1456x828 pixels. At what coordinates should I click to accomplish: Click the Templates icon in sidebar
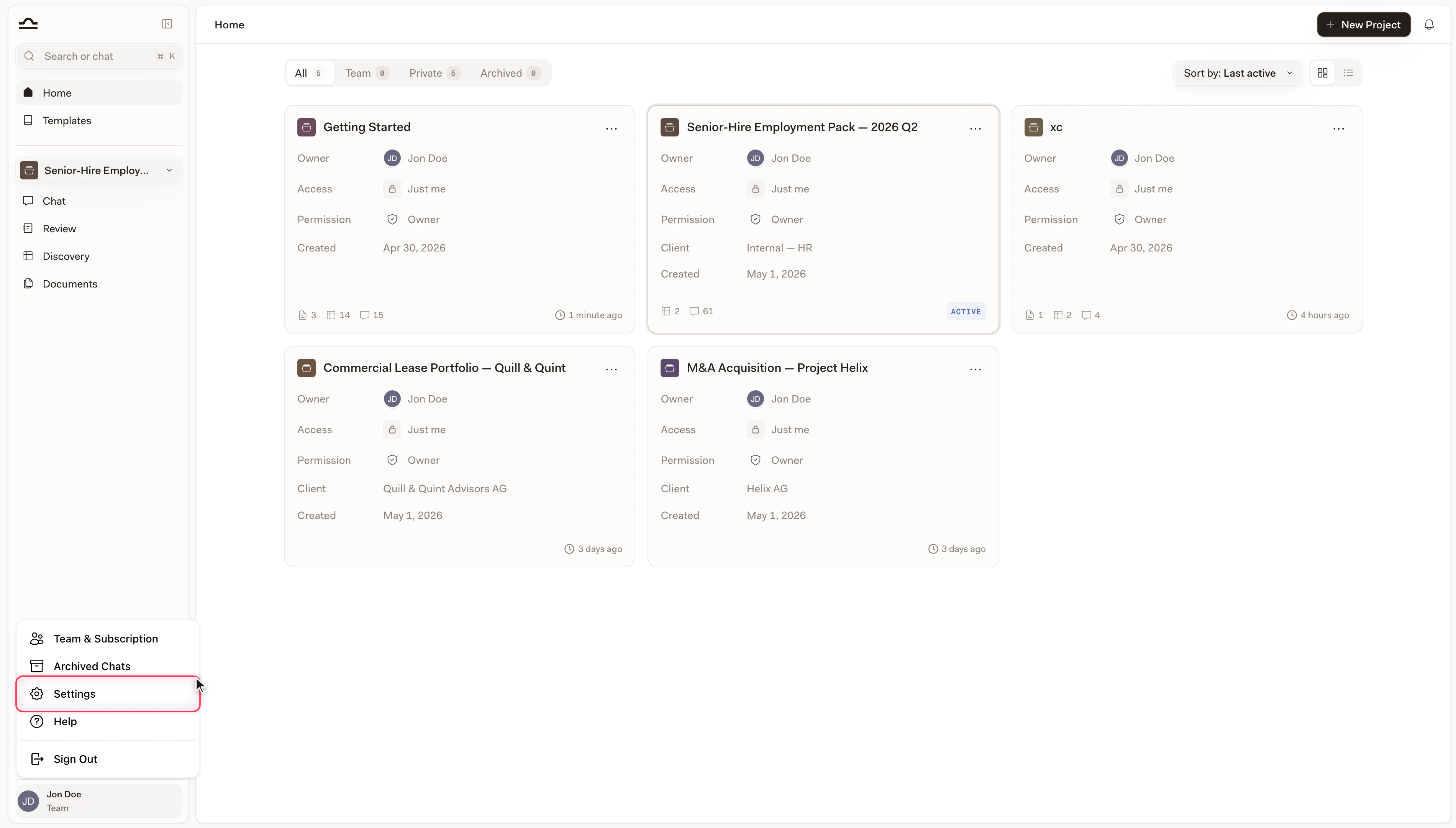[28, 120]
